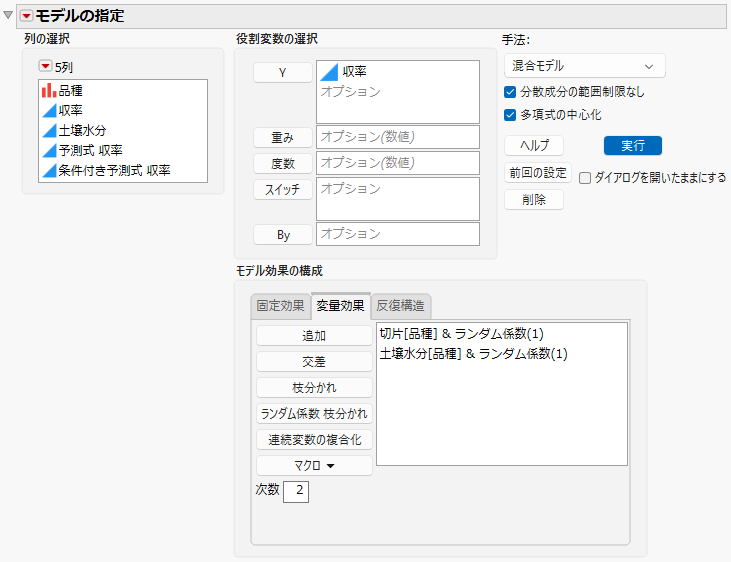Select 予測式 収率 in the column list

90,150
